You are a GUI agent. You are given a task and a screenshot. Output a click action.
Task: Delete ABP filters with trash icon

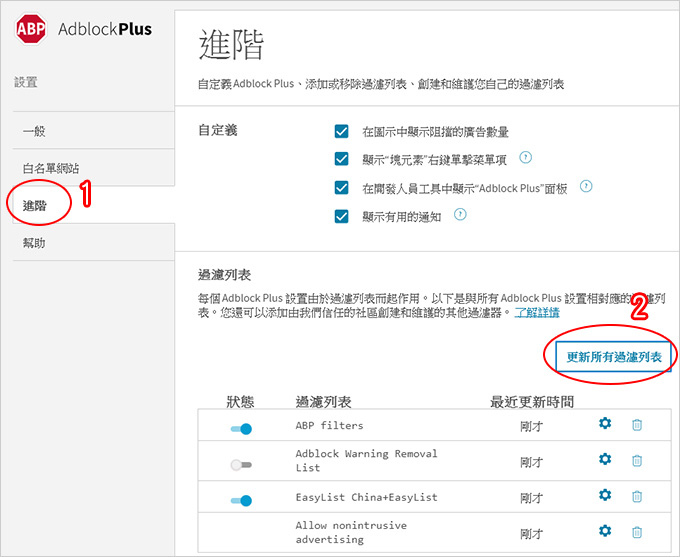click(637, 424)
